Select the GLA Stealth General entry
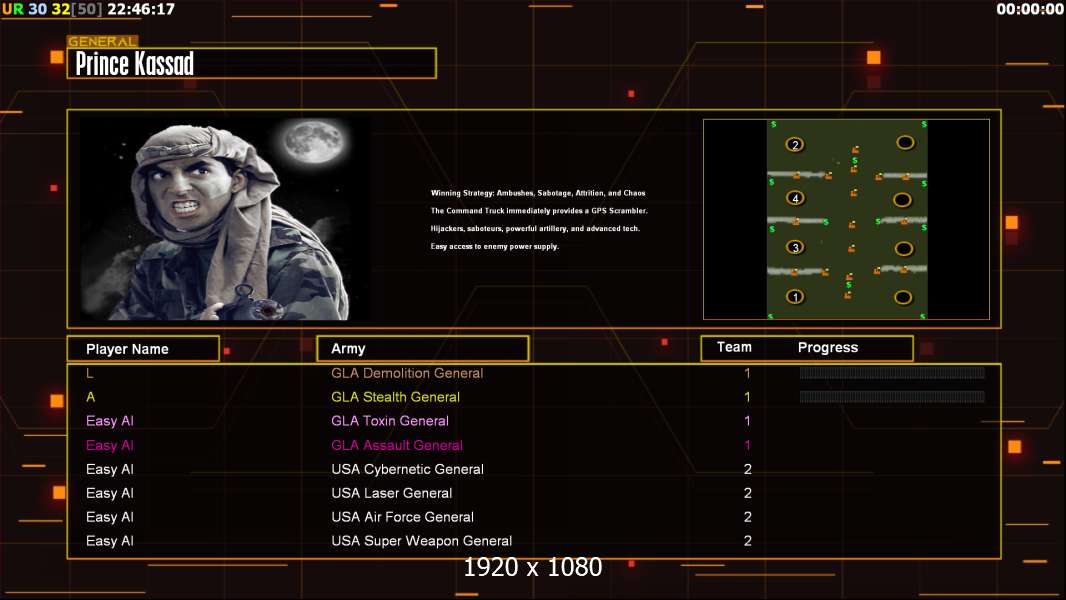This screenshot has width=1066, height=600. click(x=395, y=397)
